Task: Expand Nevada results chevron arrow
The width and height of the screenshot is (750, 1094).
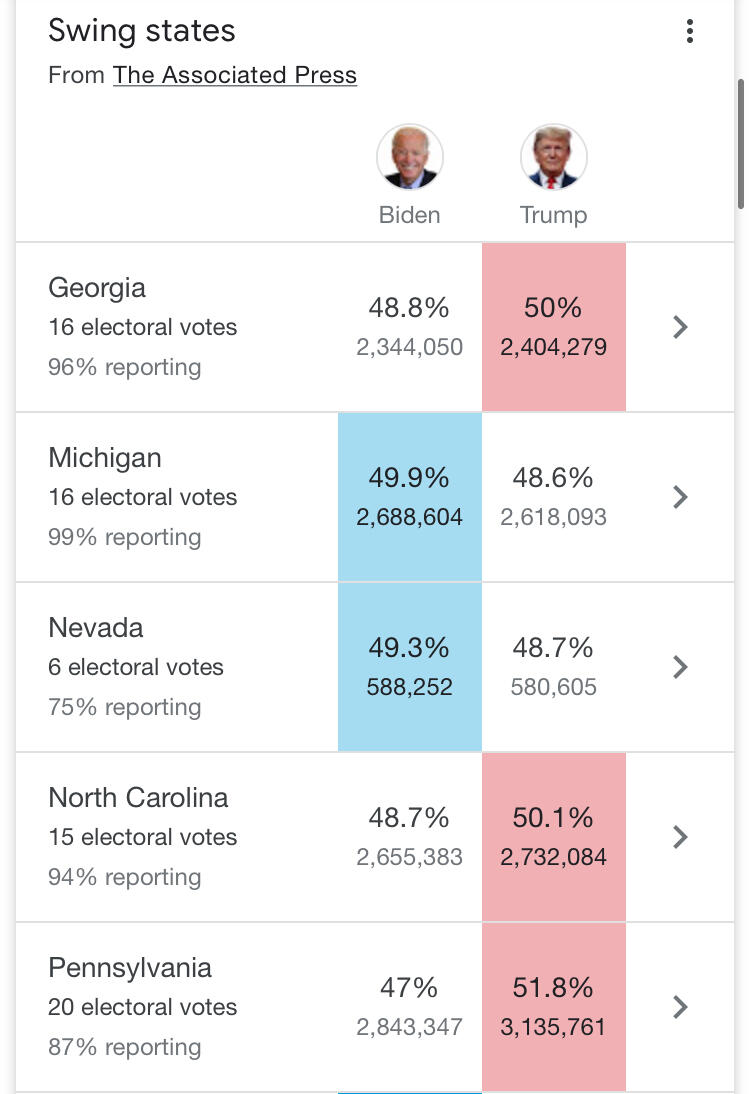Action: tap(680, 667)
